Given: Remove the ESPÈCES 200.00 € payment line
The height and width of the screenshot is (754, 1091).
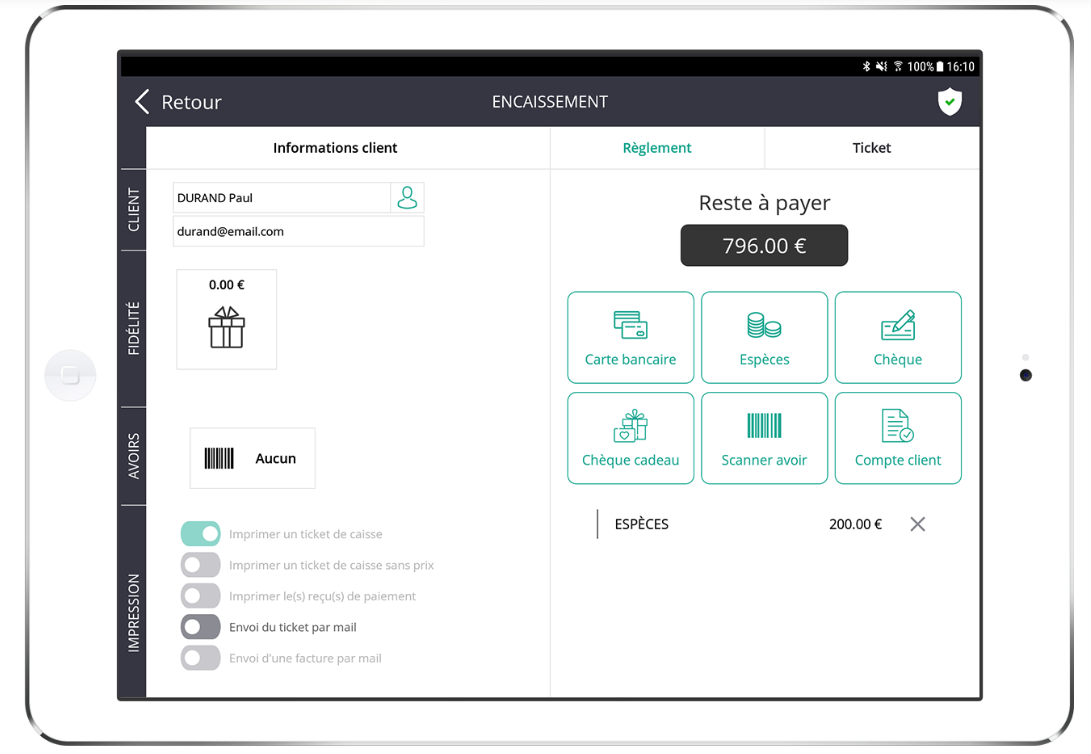Looking at the screenshot, I should pos(918,524).
